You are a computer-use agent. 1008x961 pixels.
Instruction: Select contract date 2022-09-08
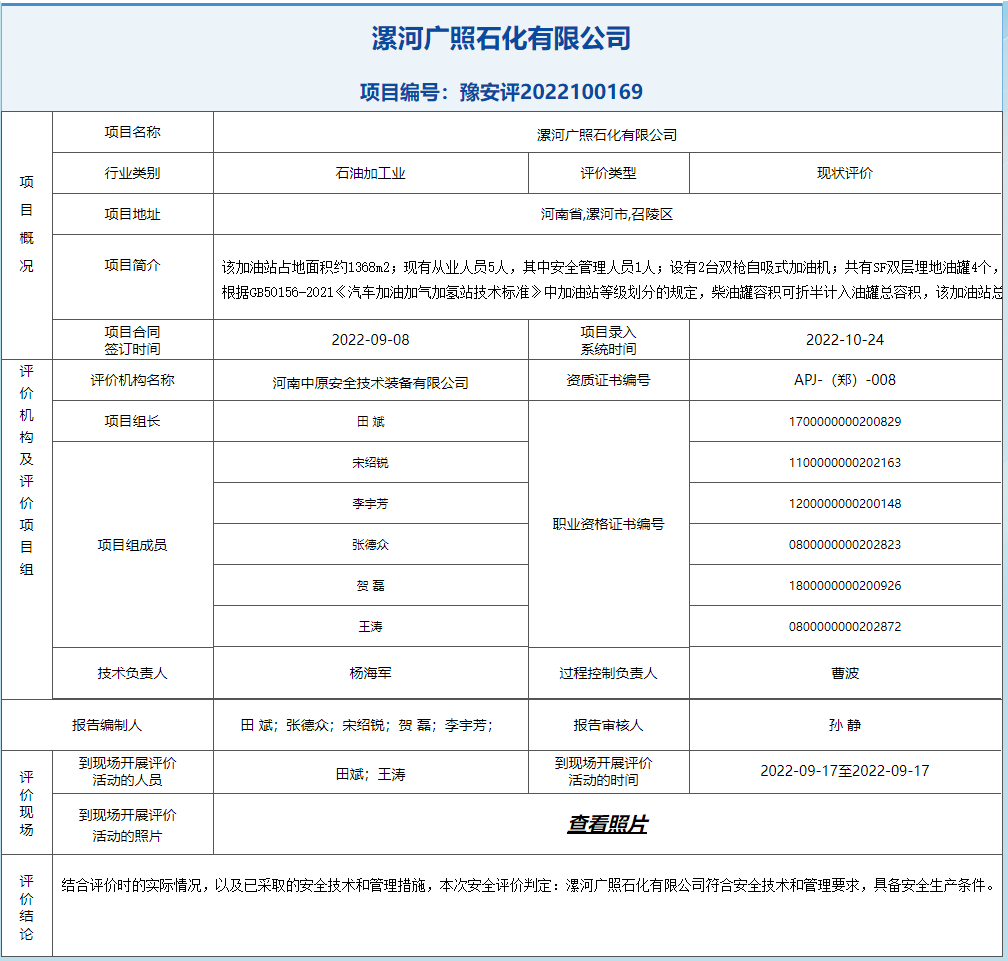370,339
